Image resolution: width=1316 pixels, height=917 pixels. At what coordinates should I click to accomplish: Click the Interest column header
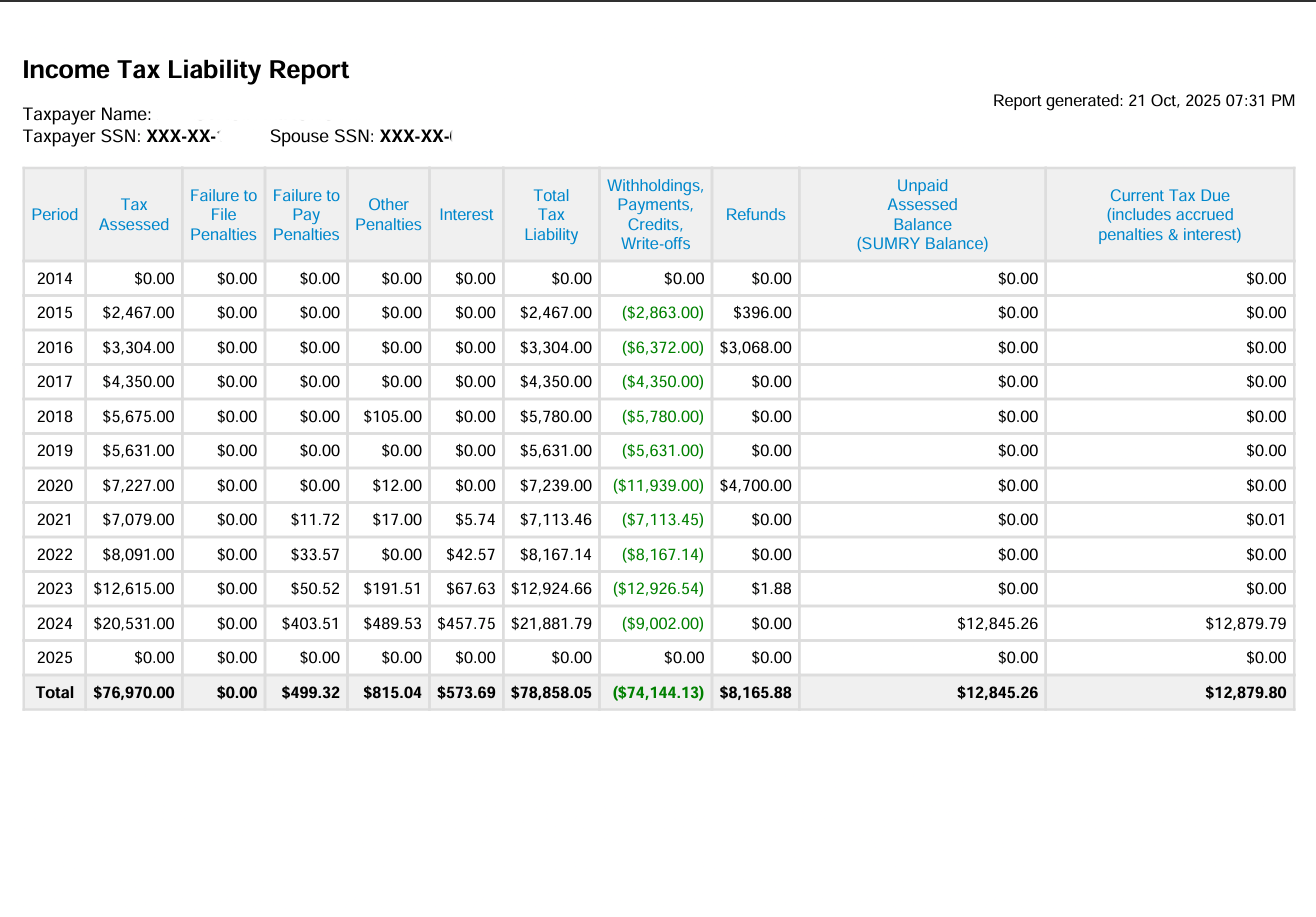tap(466, 214)
